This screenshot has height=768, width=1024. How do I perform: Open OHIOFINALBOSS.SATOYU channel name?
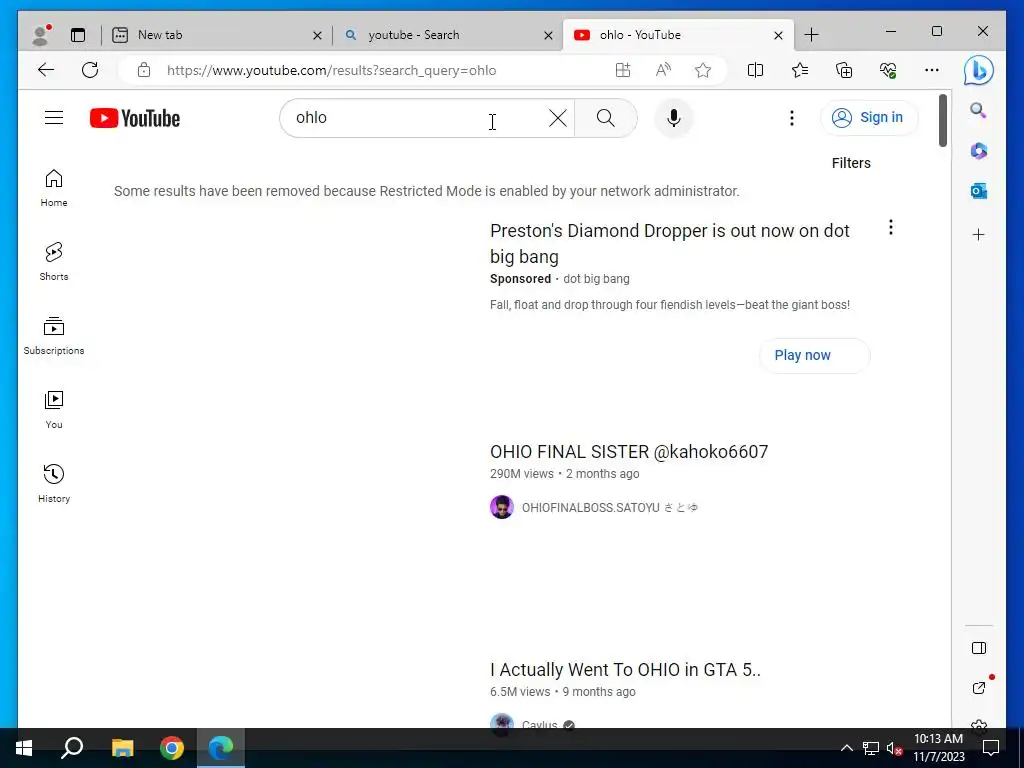coord(609,507)
